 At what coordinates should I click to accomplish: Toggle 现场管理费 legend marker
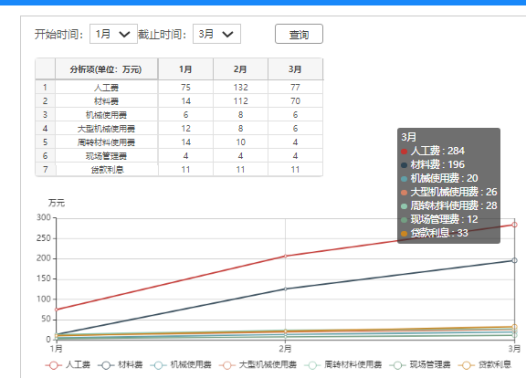pos(398,365)
